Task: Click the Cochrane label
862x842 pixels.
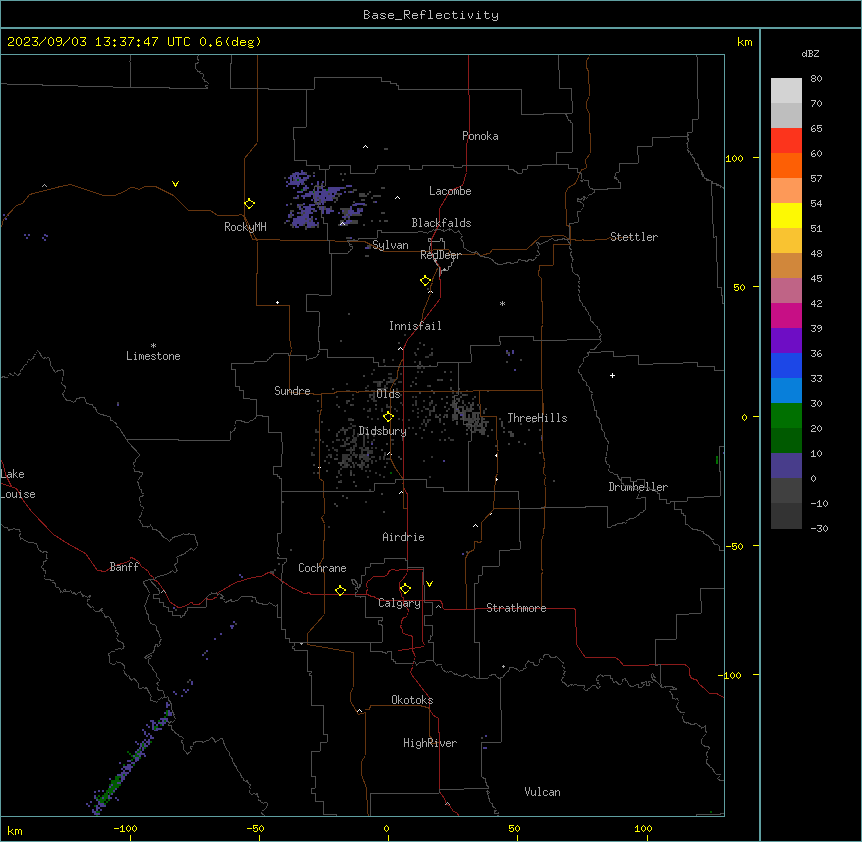Action: pos(322,568)
